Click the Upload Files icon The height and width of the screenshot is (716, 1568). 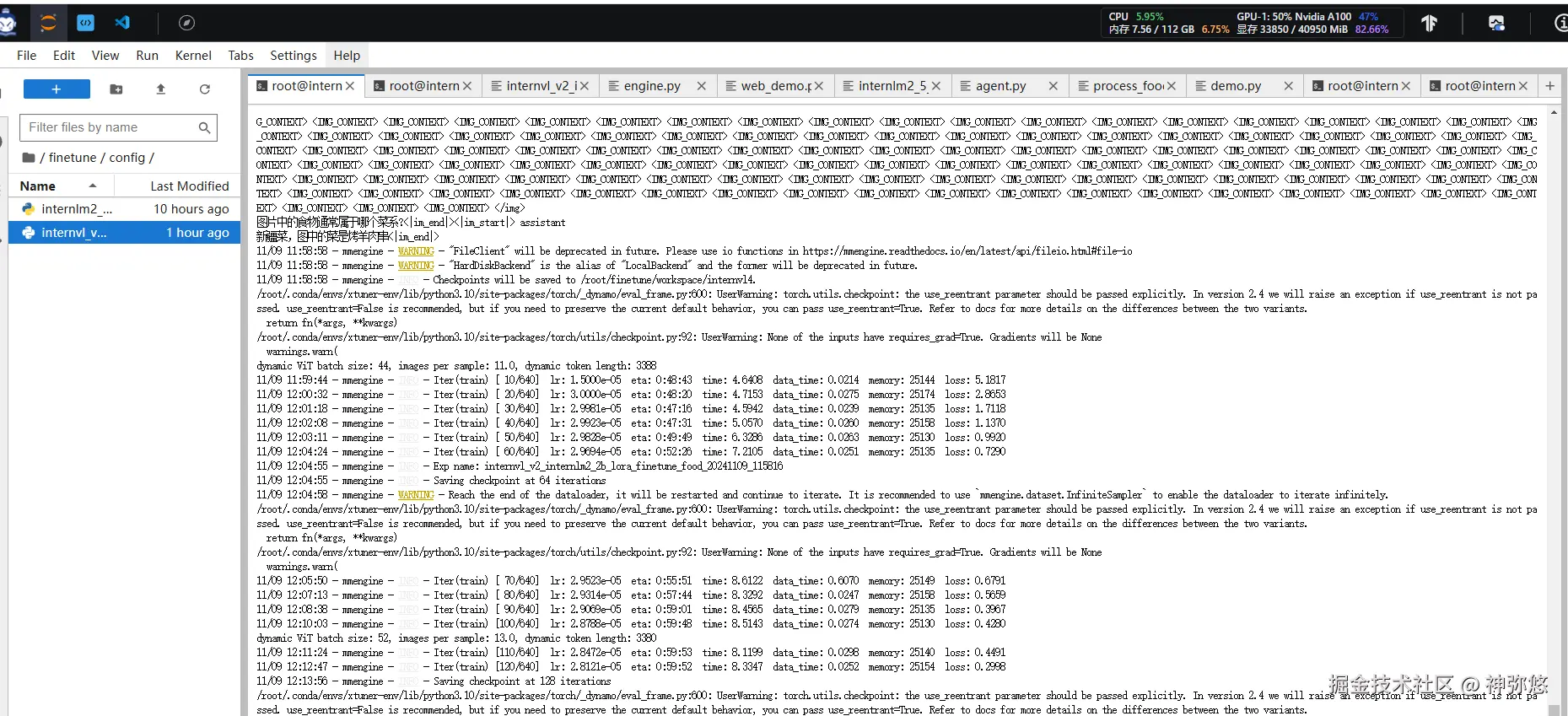[160, 89]
